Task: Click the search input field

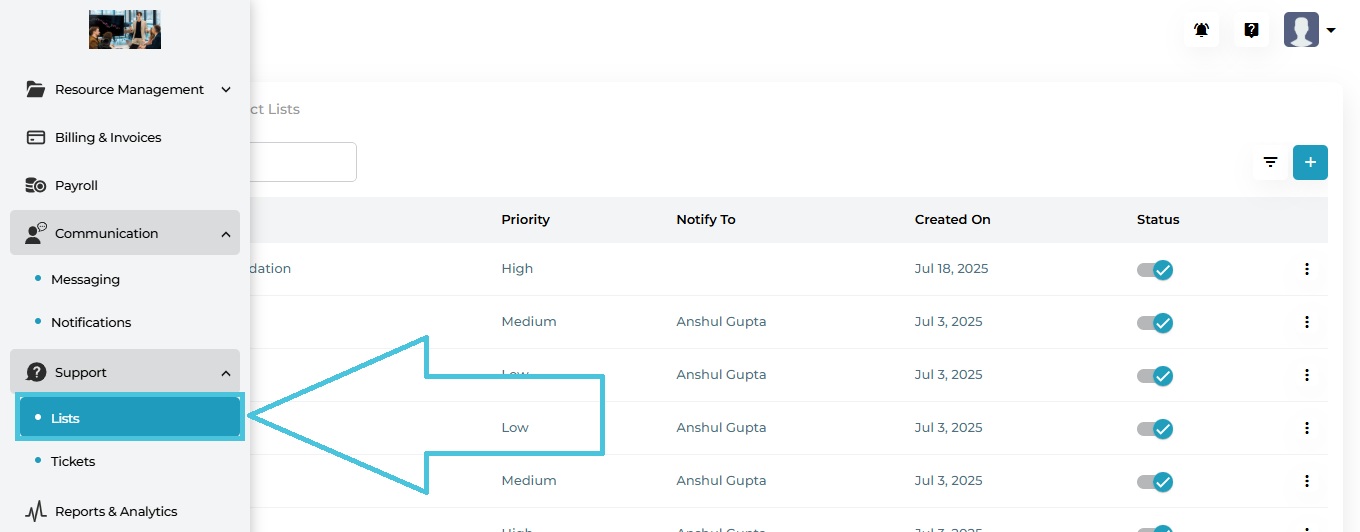Action: 302,162
